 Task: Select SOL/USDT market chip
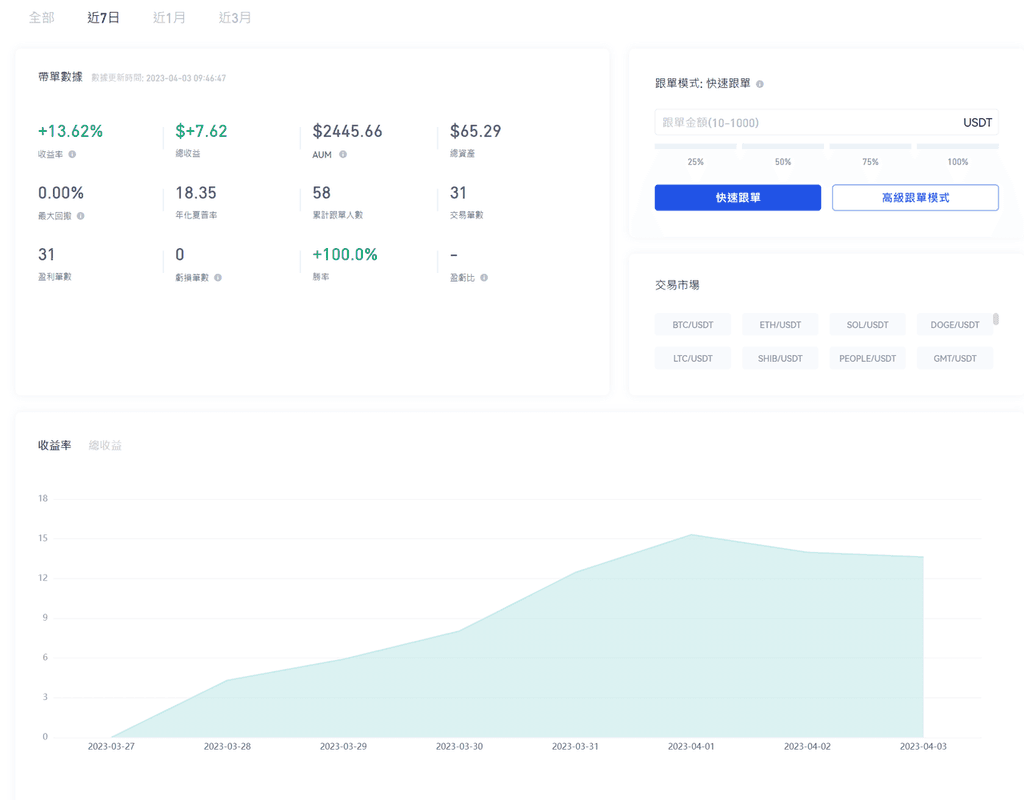867,325
